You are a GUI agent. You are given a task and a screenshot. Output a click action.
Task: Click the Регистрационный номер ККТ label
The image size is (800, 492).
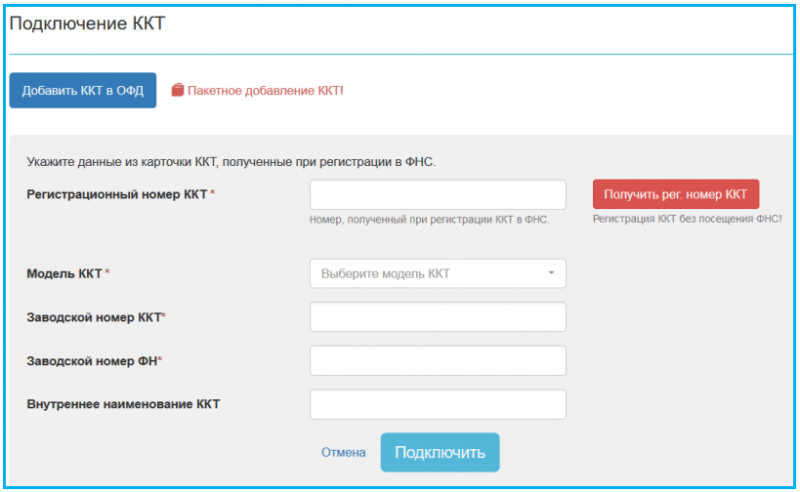click(x=118, y=194)
